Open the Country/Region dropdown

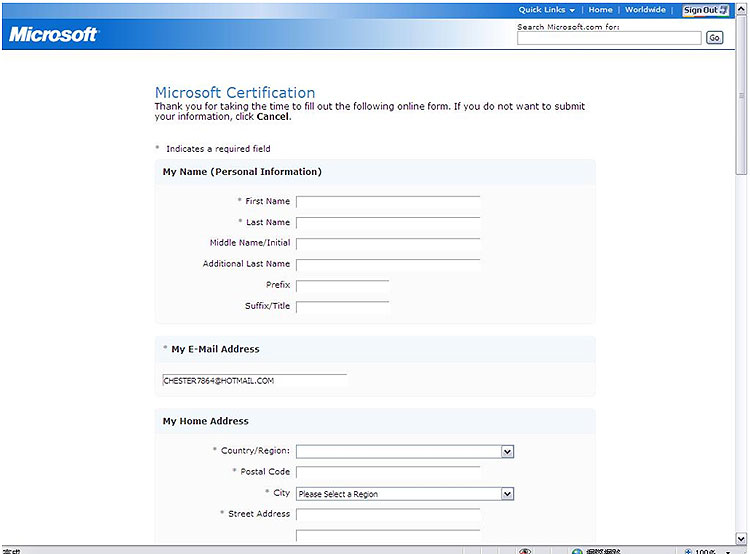point(405,451)
